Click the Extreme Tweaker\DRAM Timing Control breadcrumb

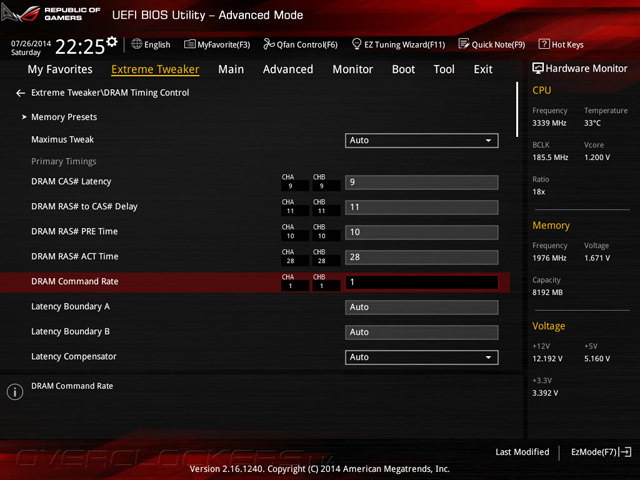(110, 93)
